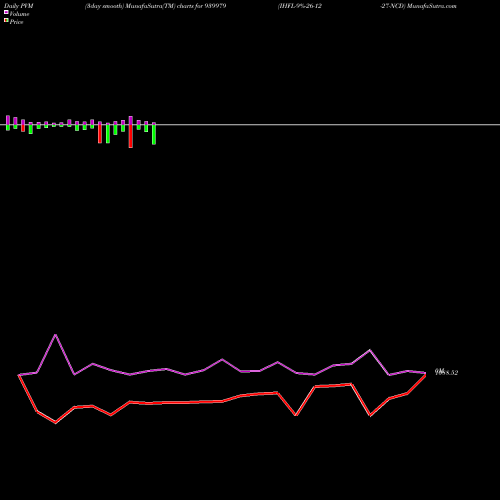
Task: Click the 'Daily PVM' title text
Action: click(x=19, y=6)
